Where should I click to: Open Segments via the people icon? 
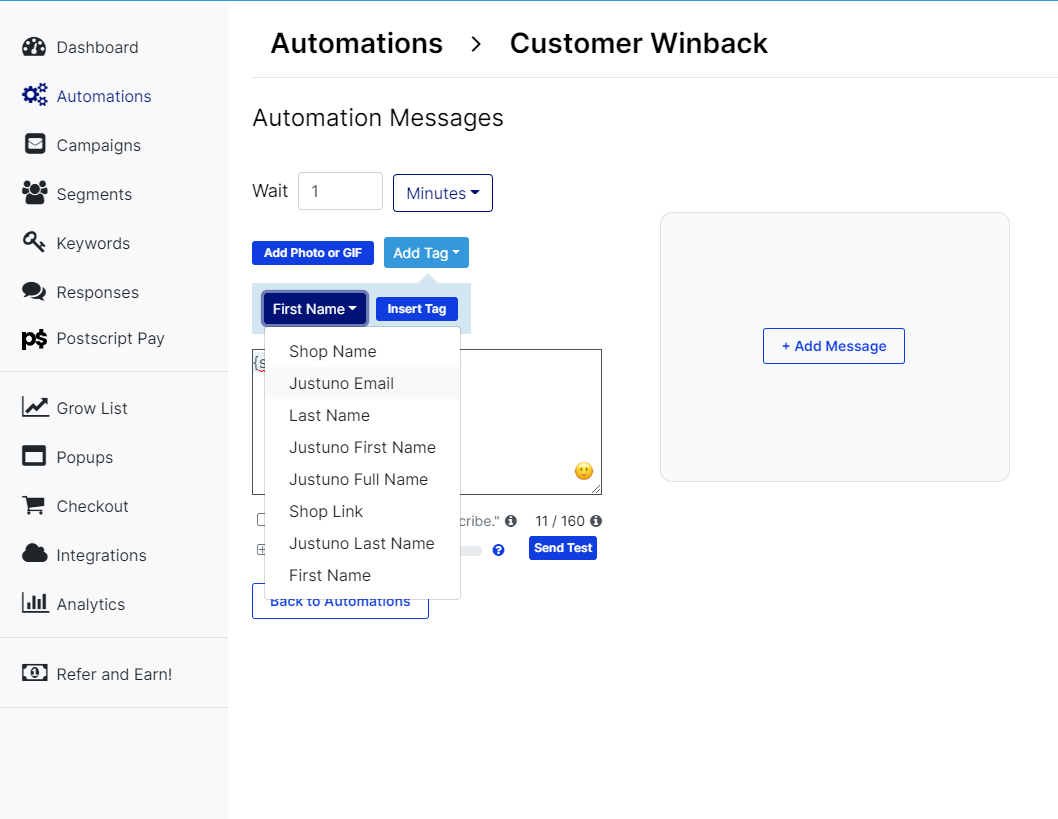pos(35,193)
